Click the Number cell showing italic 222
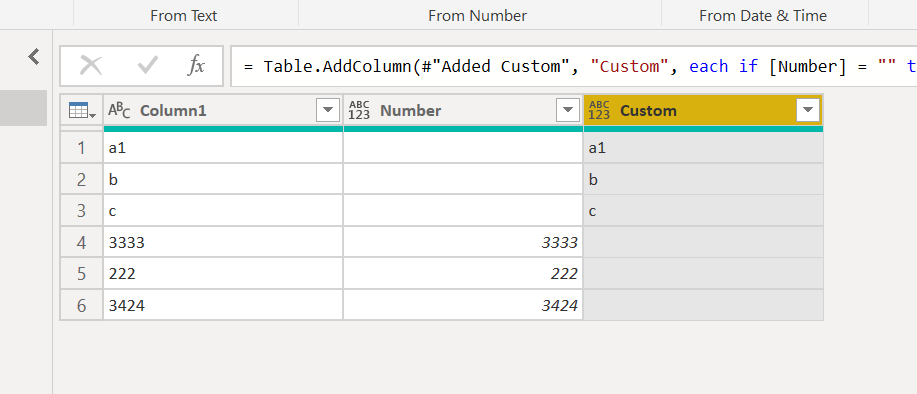The width and height of the screenshot is (917, 394). click(x=463, y=274)
